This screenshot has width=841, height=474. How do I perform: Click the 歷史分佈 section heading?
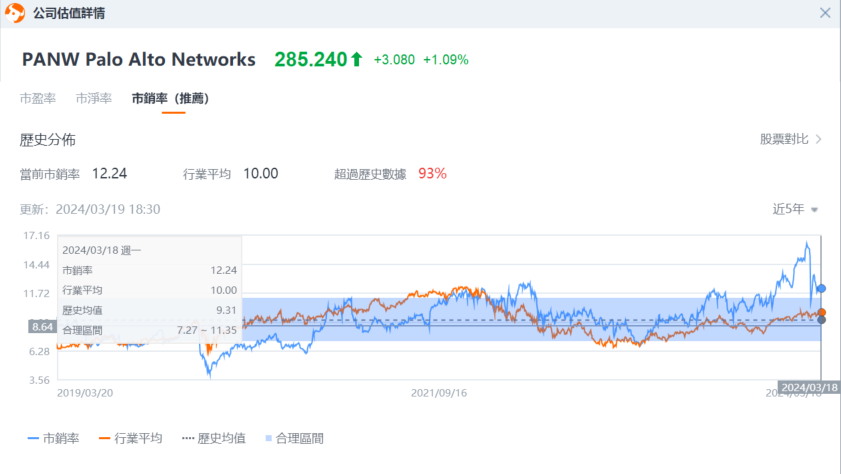point(48,140)
